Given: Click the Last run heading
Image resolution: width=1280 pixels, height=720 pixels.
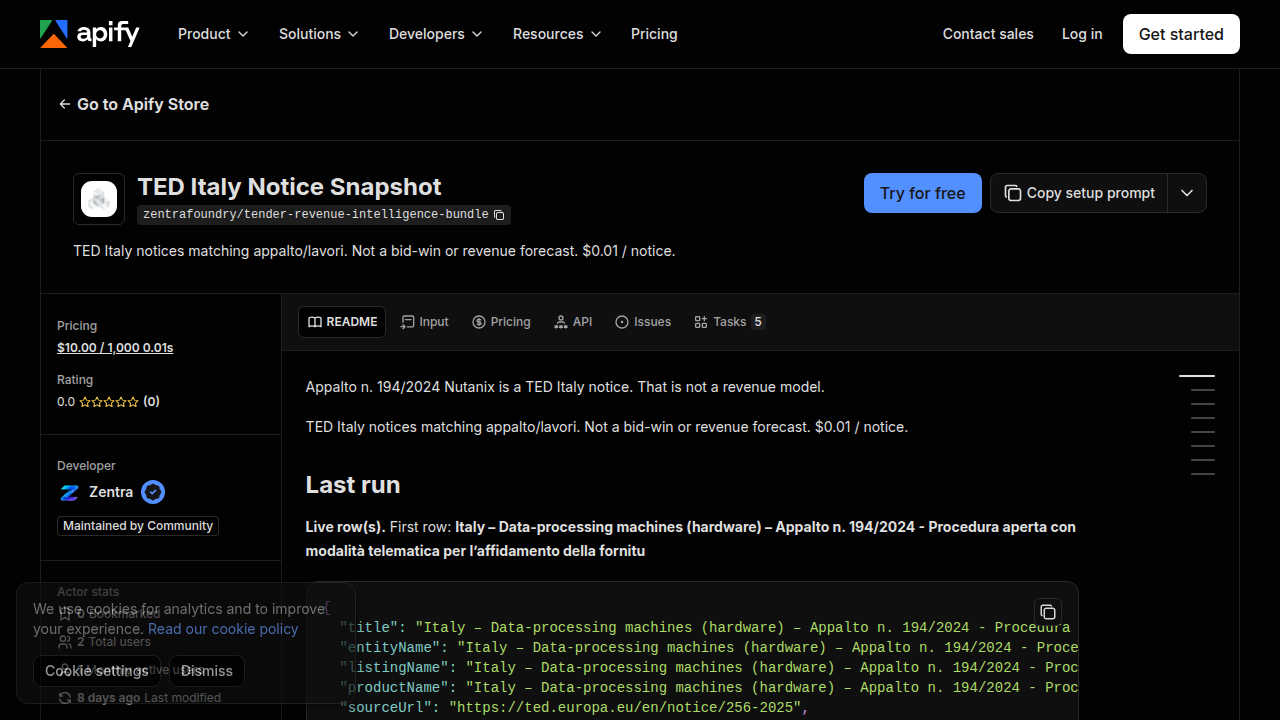Looking at the screenshot, I should [x=353, y=485].
